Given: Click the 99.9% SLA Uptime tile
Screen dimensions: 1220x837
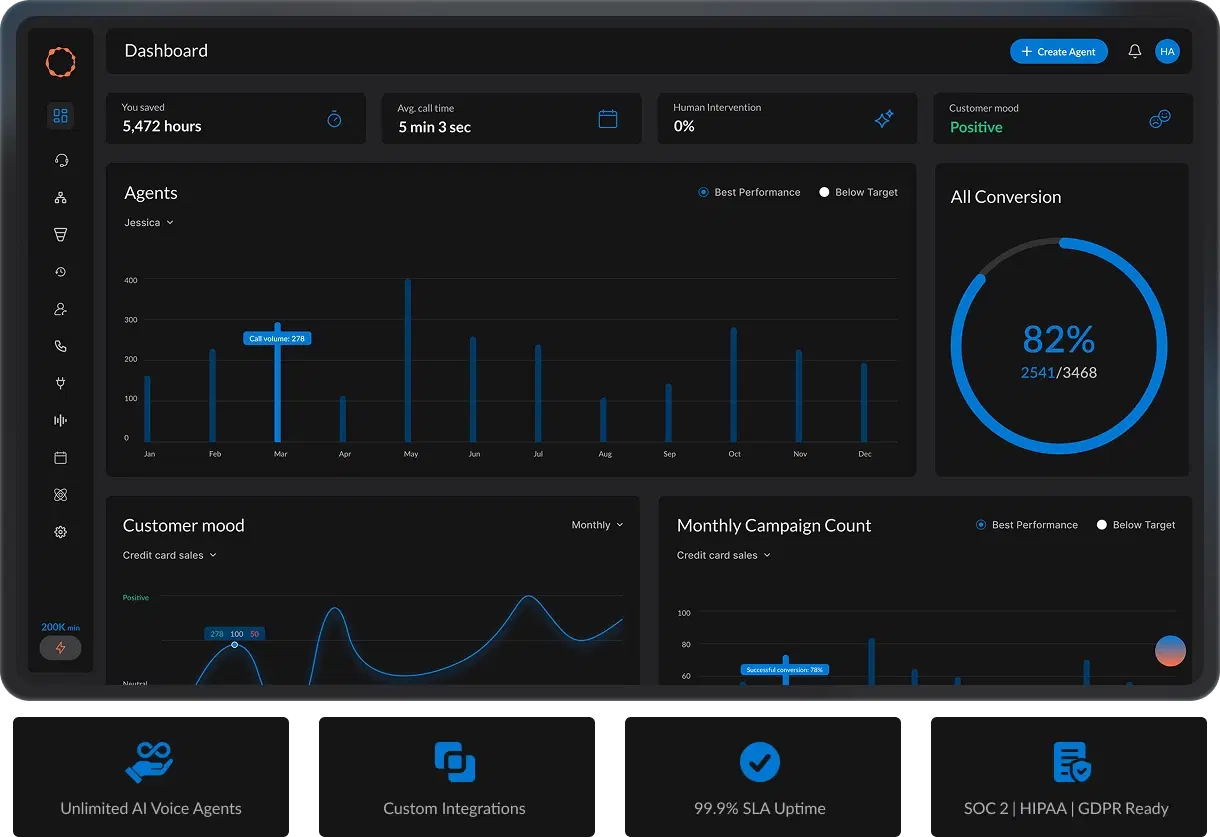Looking at the screenshot, I should [x=761, y=775].
